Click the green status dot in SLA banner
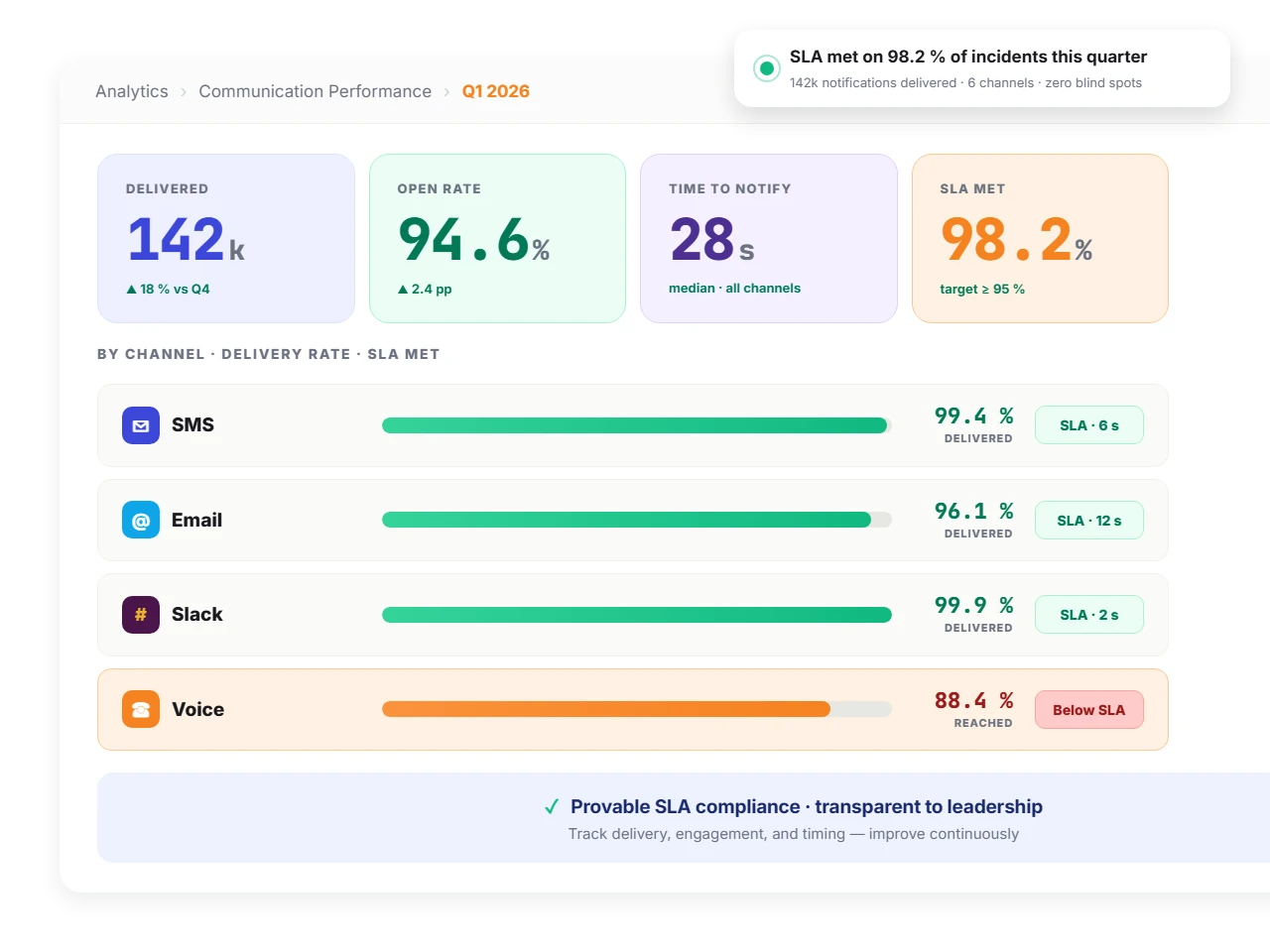Viewport: 1270px width, 952px height. coord(766,68)
